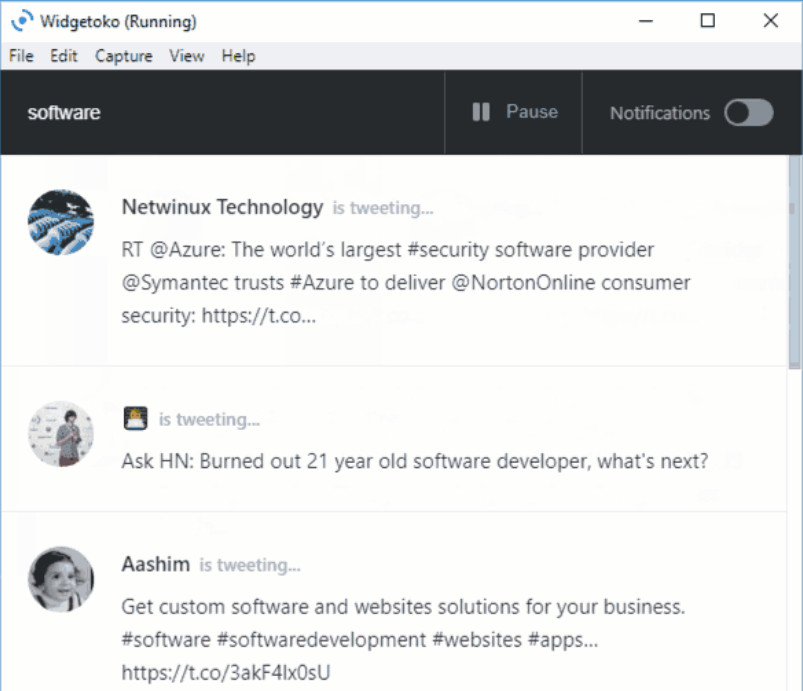This screenshot has width=803, height=691.
Task: Click 'Get custom software and websites' tweet text
Action: tap(403, 607)
